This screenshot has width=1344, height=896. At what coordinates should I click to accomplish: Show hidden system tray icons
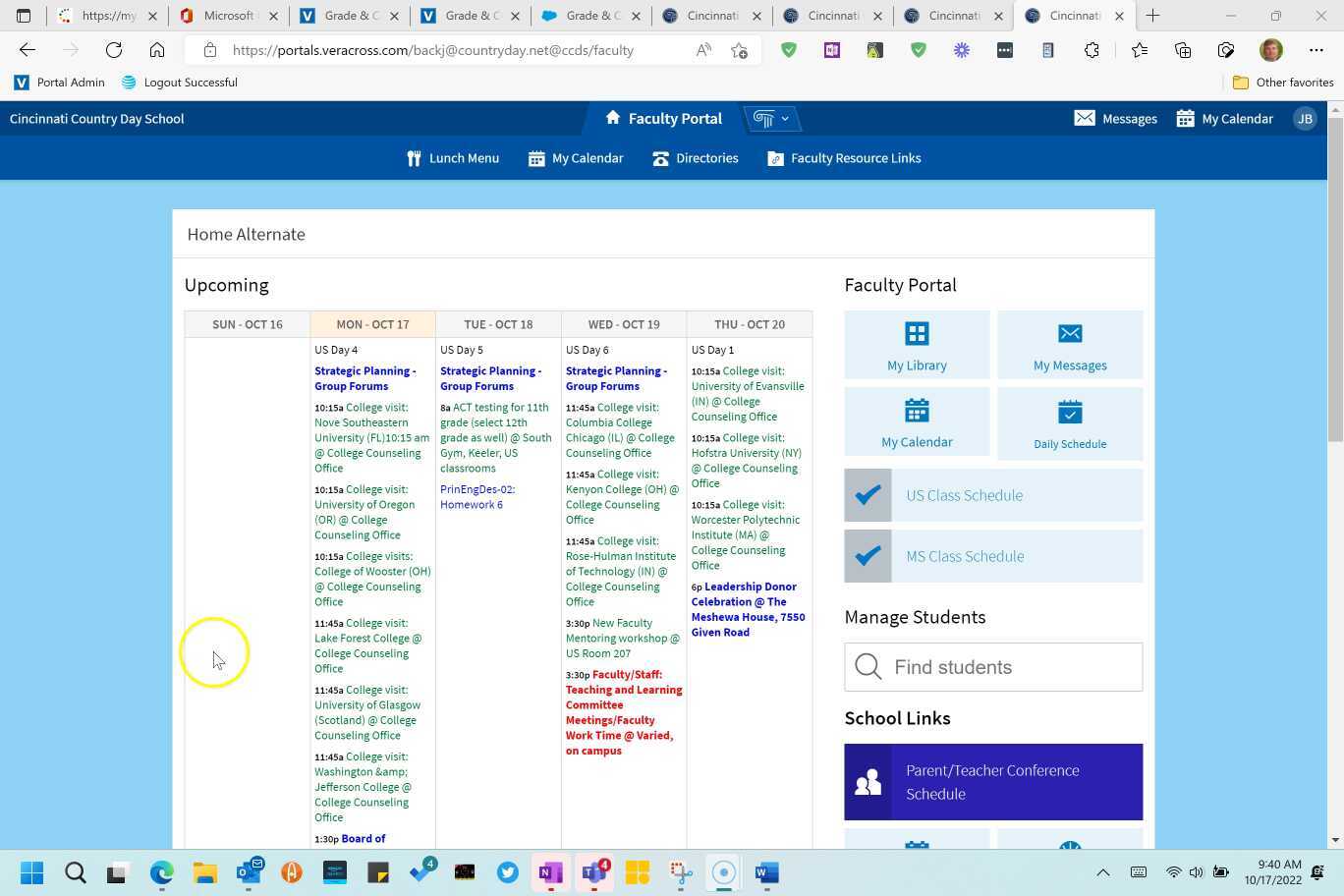[1102, 872]
